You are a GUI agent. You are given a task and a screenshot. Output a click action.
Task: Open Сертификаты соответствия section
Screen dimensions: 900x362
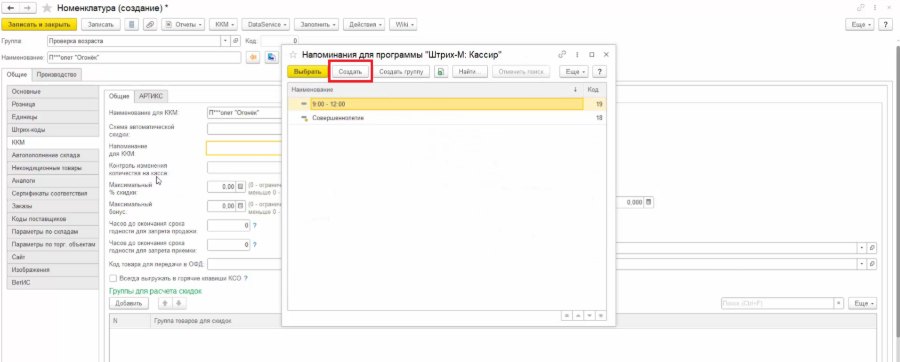point(53,193)
